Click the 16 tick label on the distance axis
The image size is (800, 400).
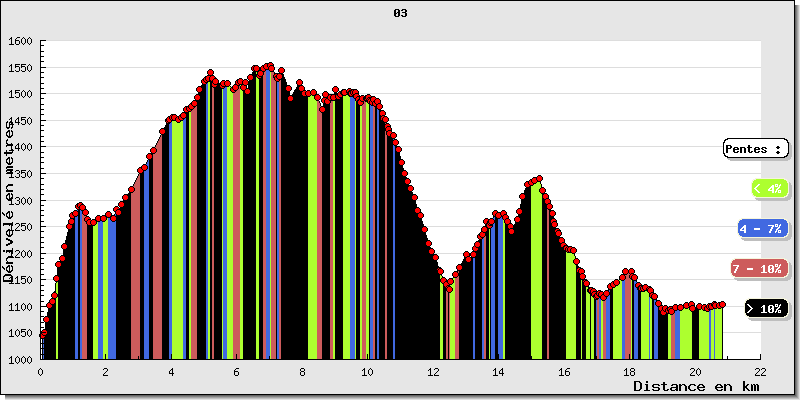[564, 372]
